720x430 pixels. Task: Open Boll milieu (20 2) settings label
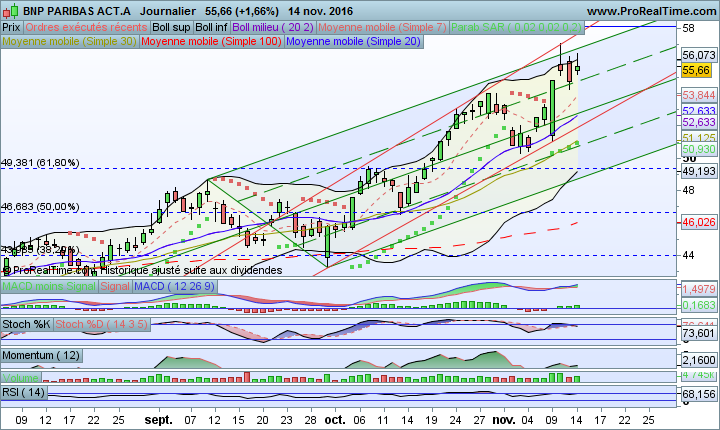[273, 28]
